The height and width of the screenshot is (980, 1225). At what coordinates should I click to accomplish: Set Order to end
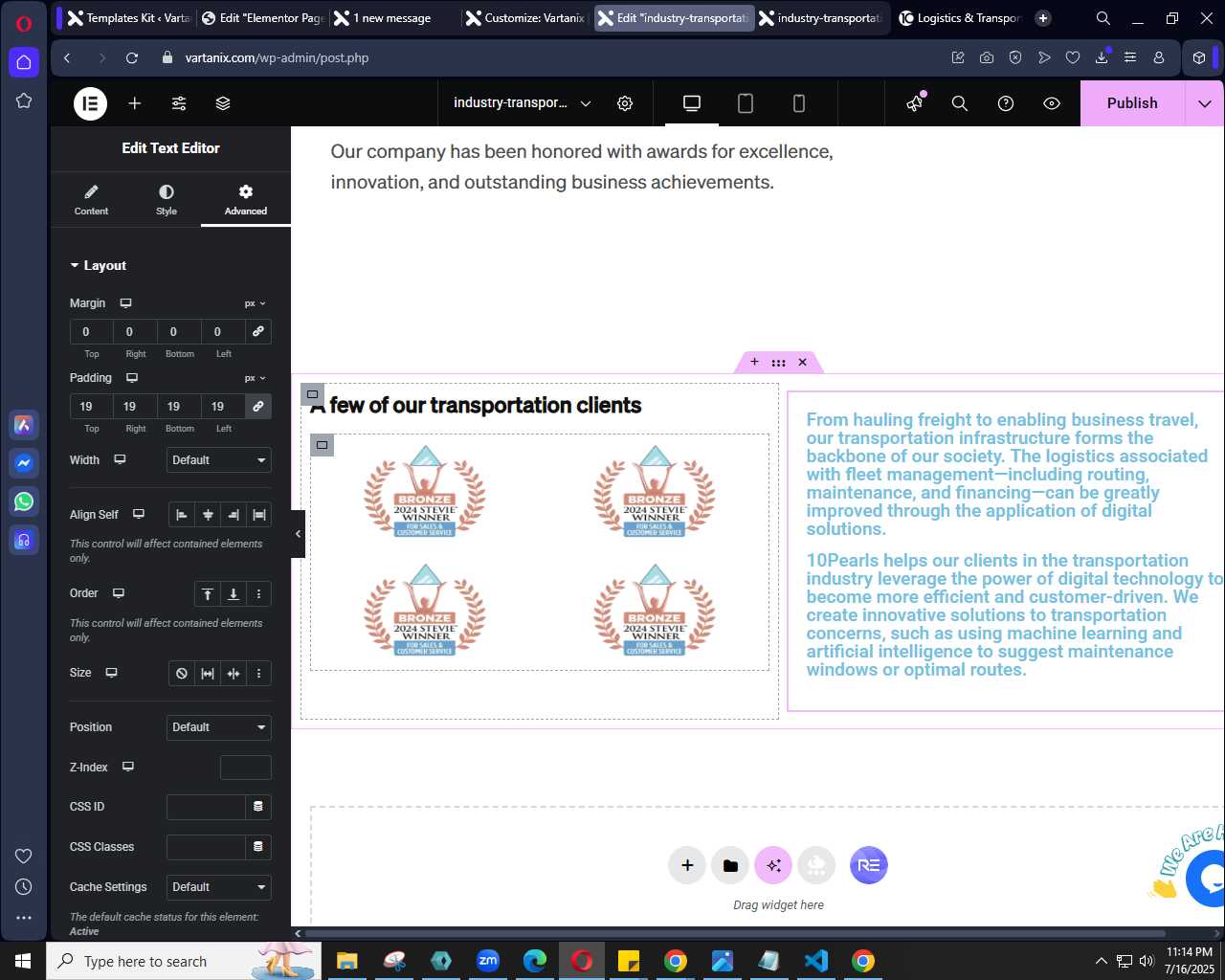click(x=234, y=594)
